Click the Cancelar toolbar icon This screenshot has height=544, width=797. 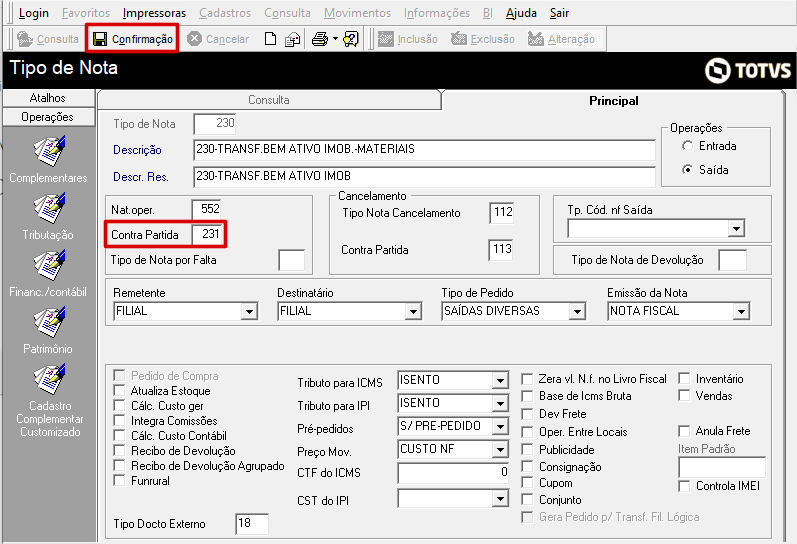194,39
